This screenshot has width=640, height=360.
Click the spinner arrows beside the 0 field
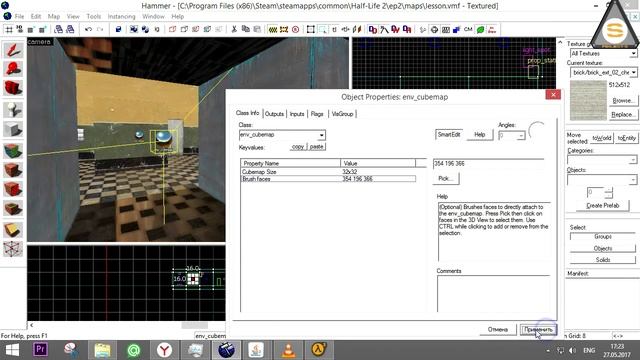[609, 193]
